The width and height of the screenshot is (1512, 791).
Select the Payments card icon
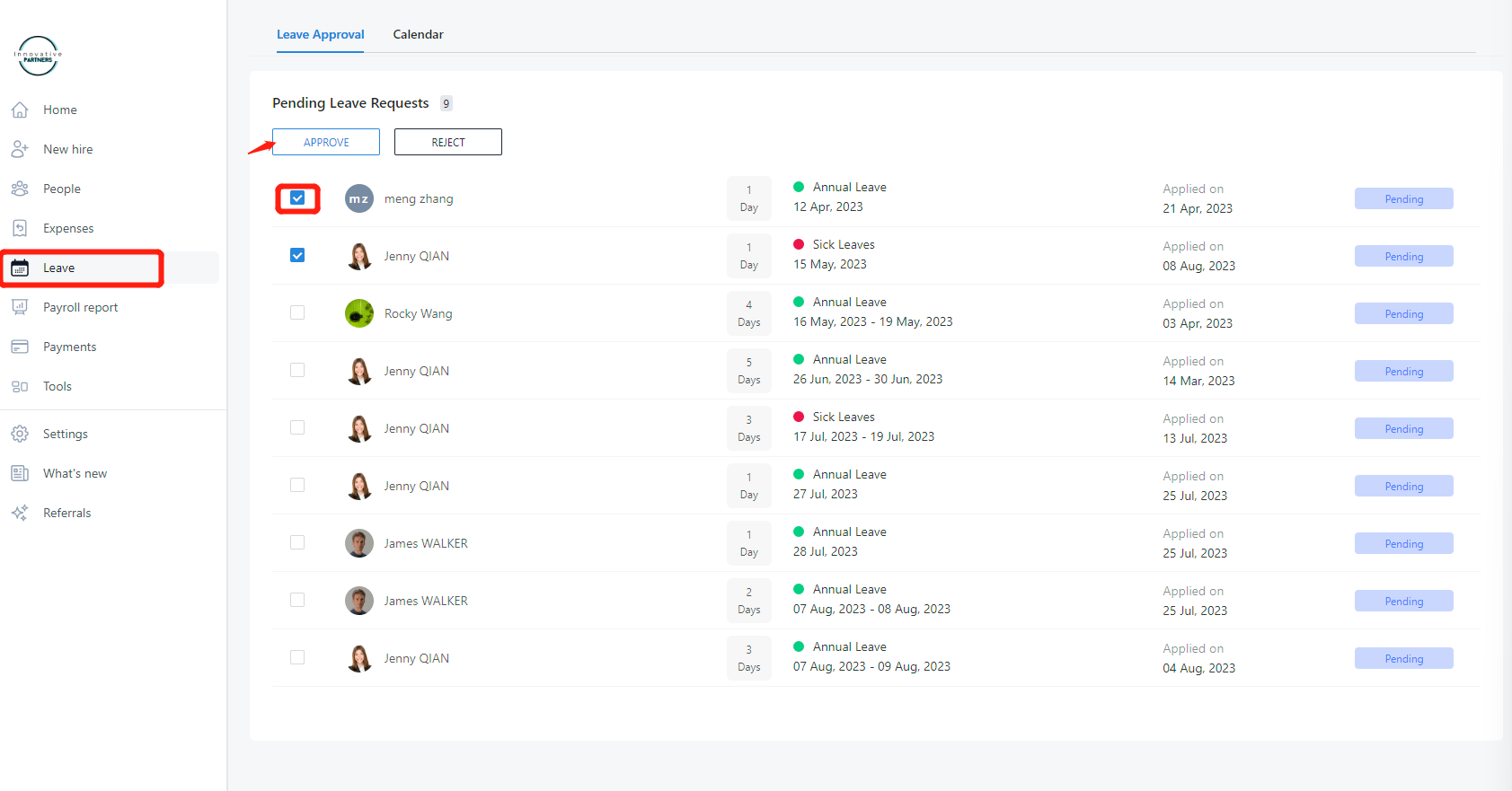[20, 347]
